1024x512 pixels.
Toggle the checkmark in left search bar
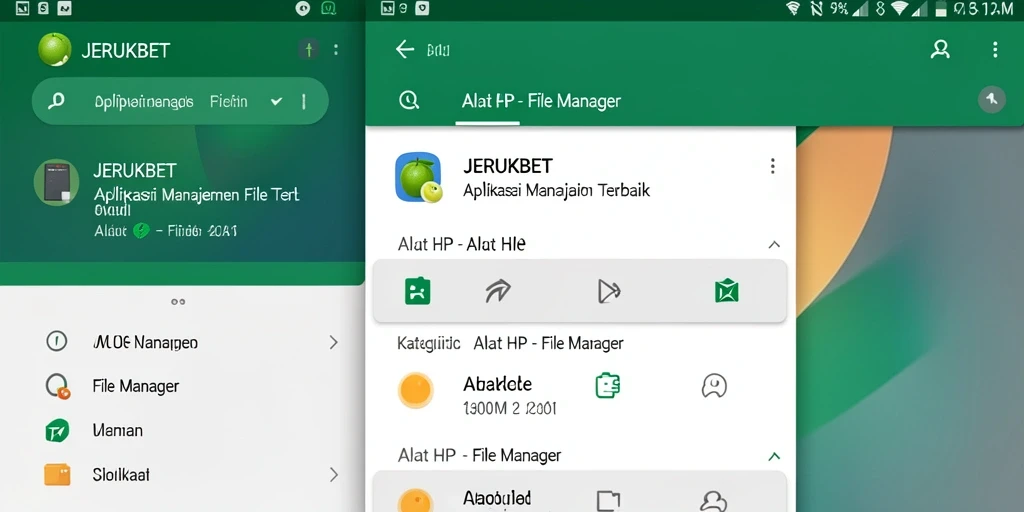[276, 101]
